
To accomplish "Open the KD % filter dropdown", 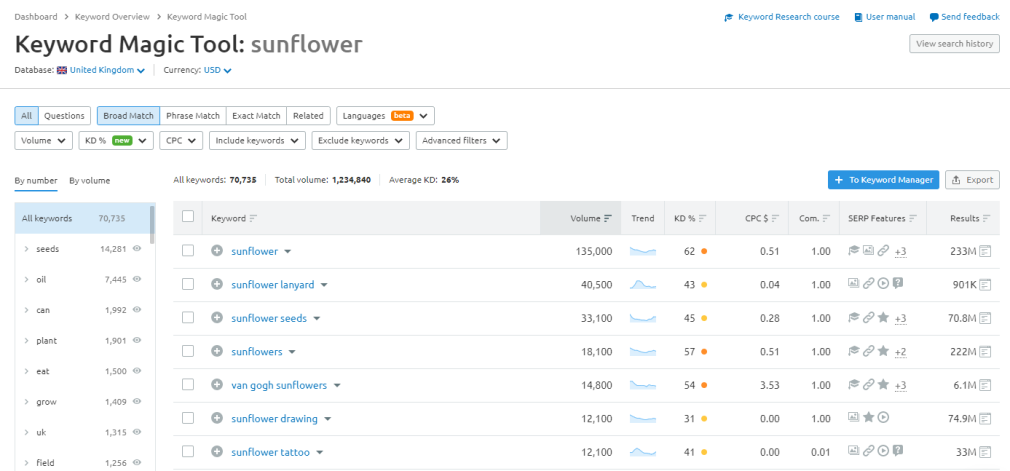I will point(116,140).
